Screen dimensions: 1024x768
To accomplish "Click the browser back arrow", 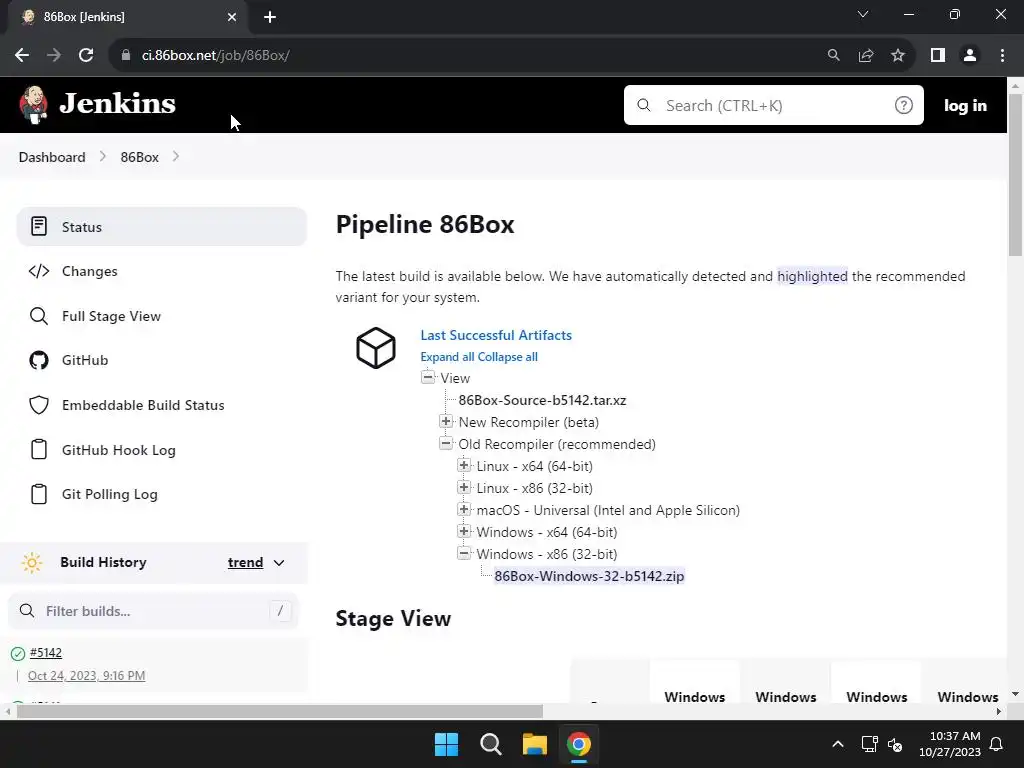I will pyautogui.click(x=22, y=56).
